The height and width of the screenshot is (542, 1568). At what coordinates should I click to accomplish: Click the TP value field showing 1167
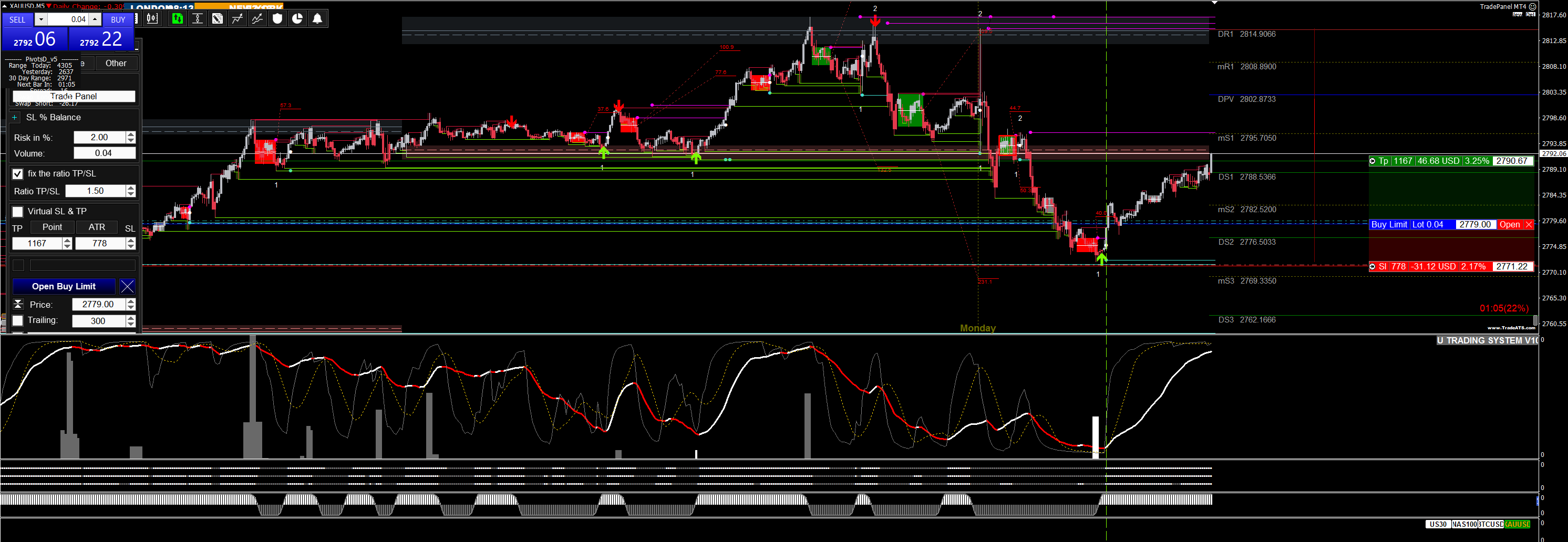point(37,243)
